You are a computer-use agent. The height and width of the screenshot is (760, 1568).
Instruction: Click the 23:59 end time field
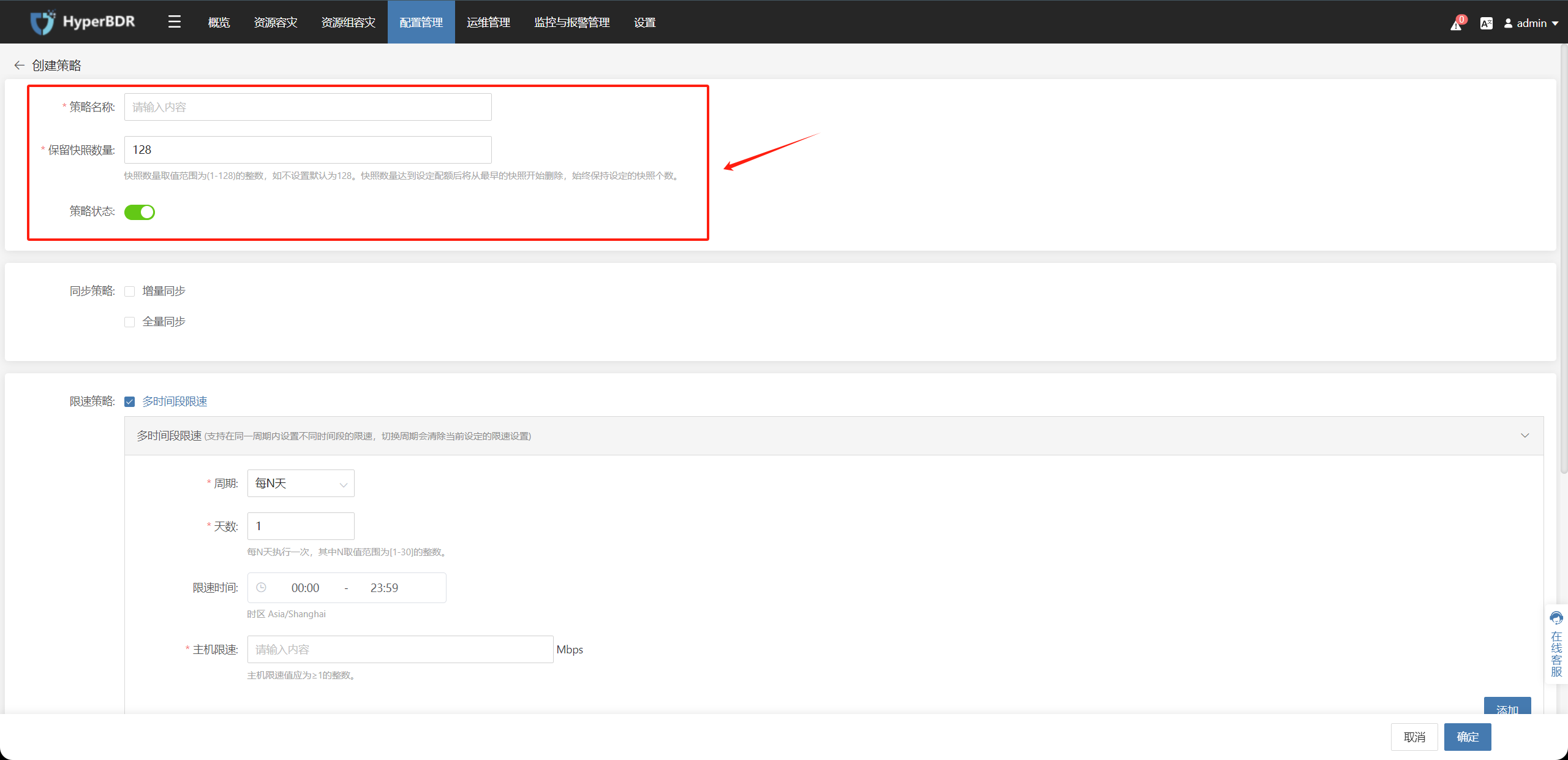pos(384,588)
